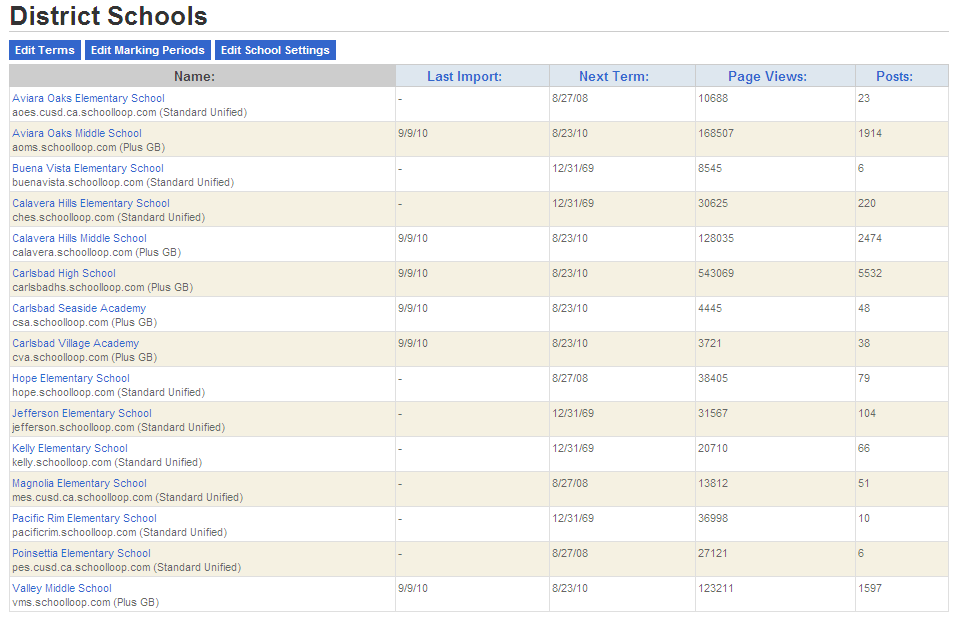958x629 pixels.
Task: Select posts value 5532
Action: [870, 273]
